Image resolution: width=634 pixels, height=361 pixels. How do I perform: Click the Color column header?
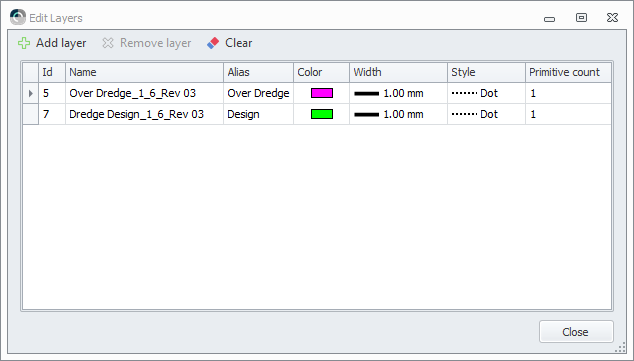(x=321, y=72)
